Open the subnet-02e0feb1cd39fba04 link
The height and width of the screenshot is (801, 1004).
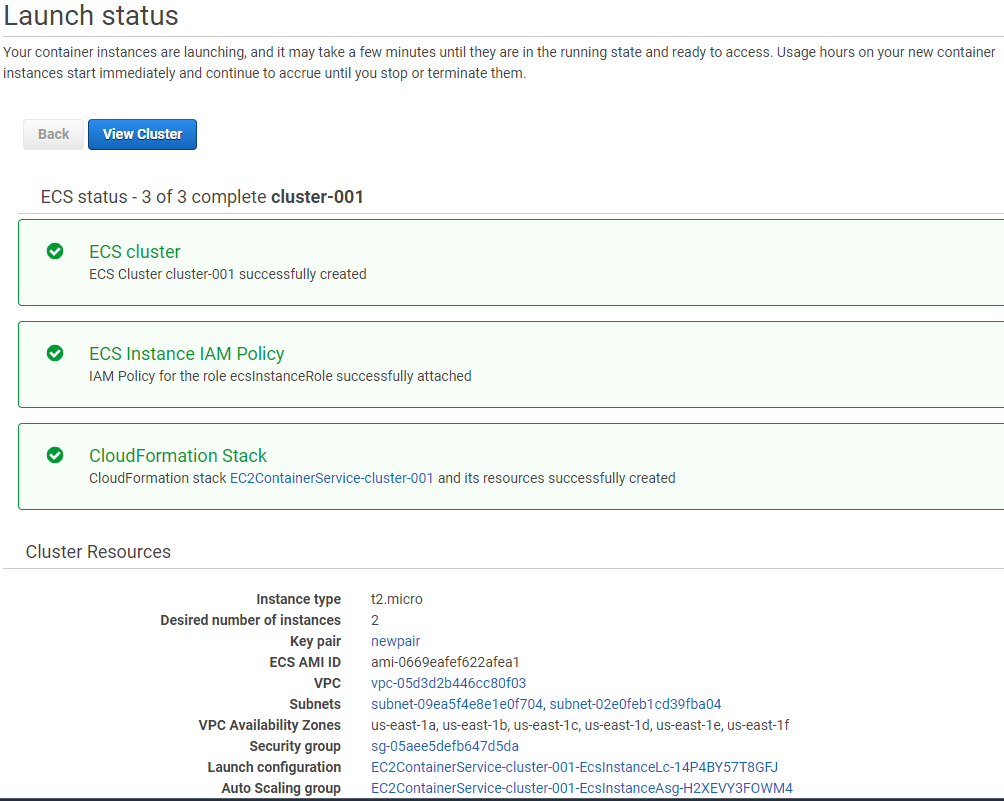[x=635, y=704]
